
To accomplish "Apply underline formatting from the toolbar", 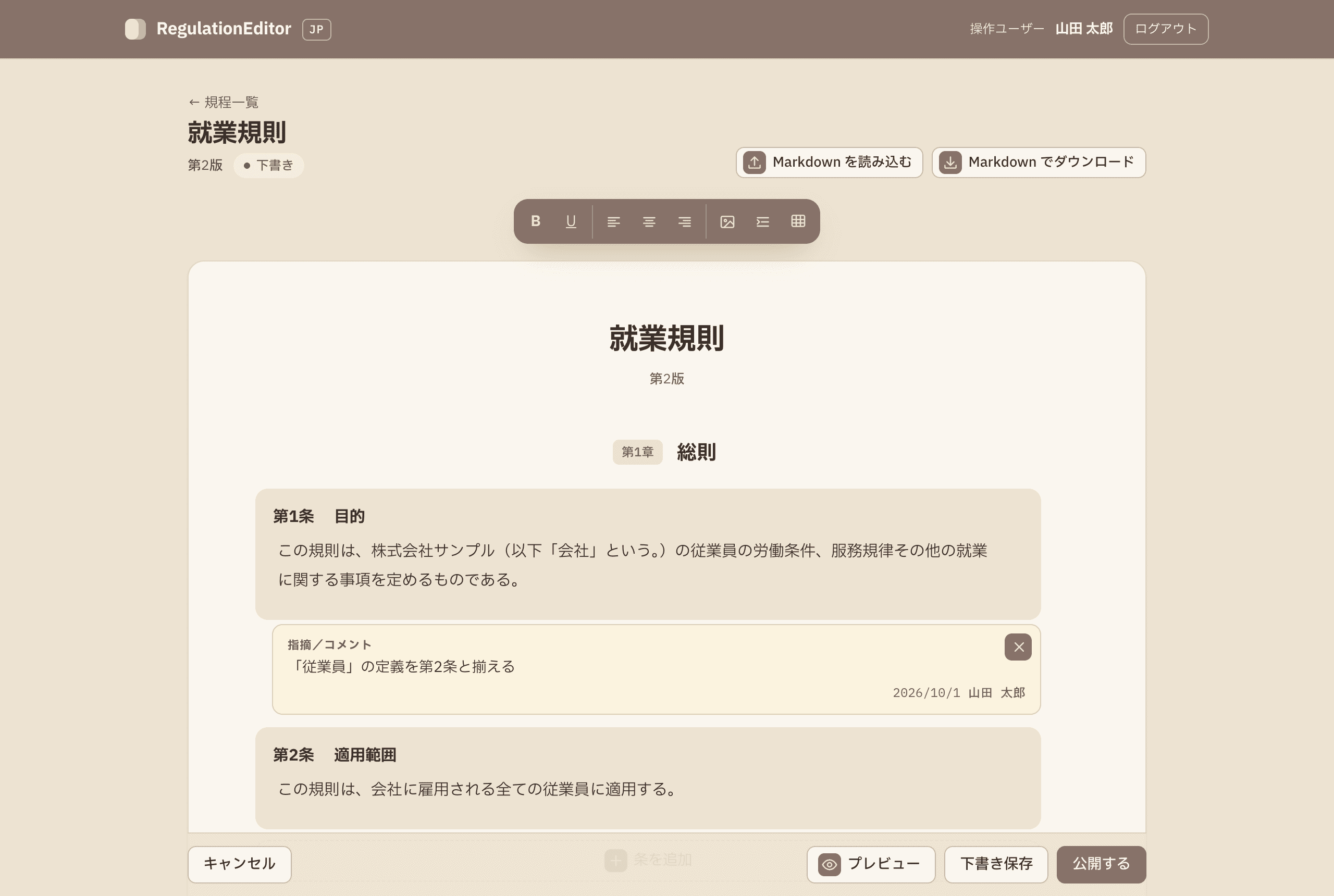I will 571,221.
